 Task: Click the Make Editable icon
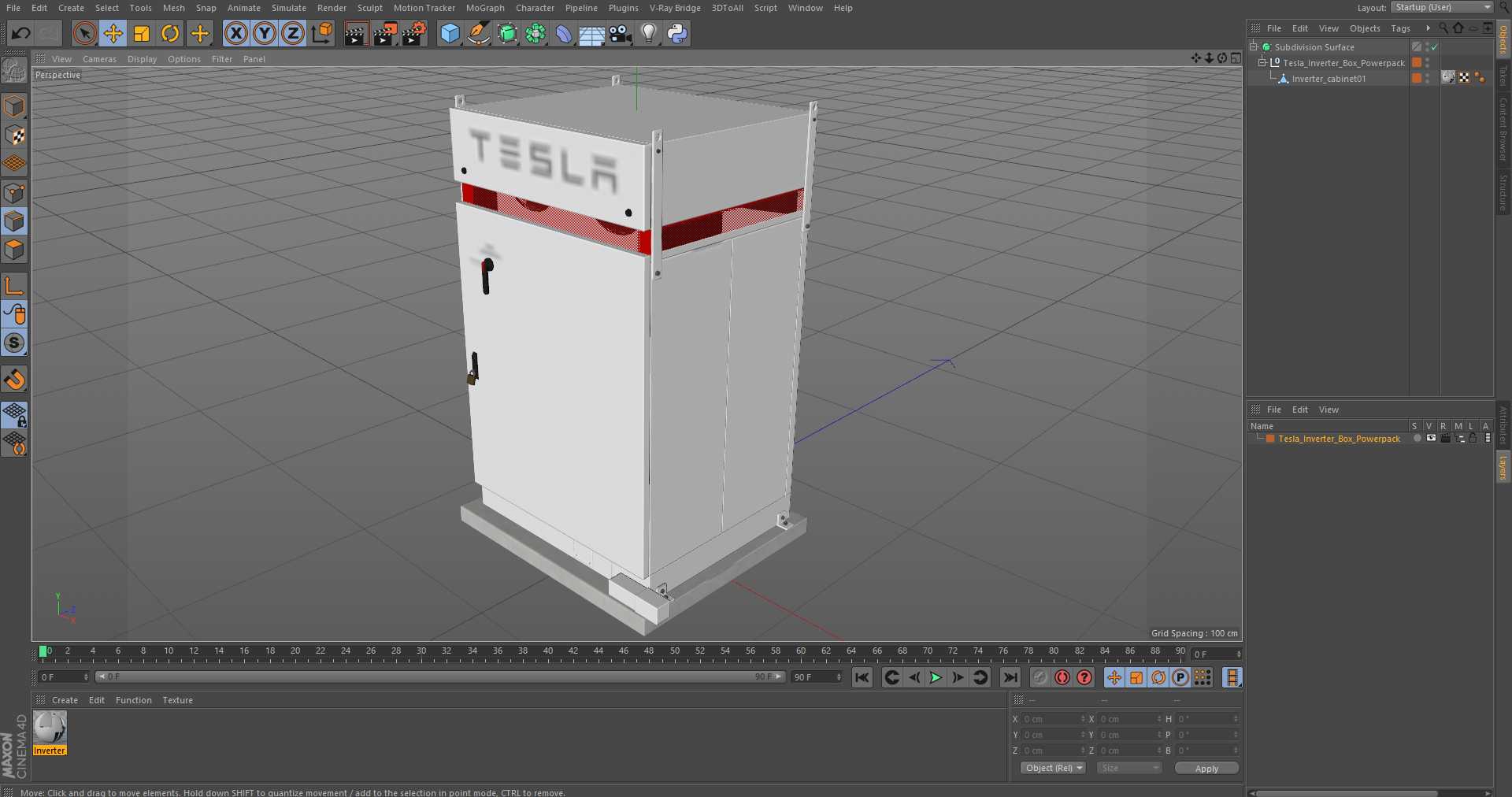point(14,71)
